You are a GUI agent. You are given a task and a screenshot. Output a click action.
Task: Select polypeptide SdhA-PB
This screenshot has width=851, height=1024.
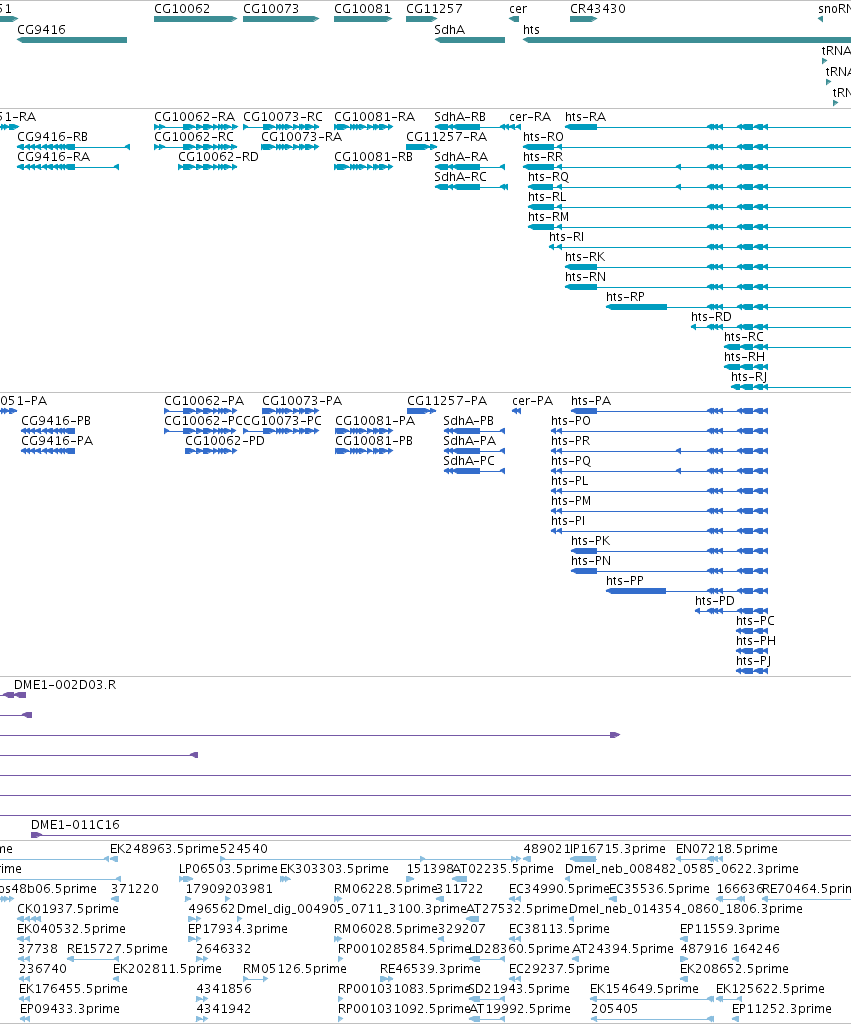[474, 431]
